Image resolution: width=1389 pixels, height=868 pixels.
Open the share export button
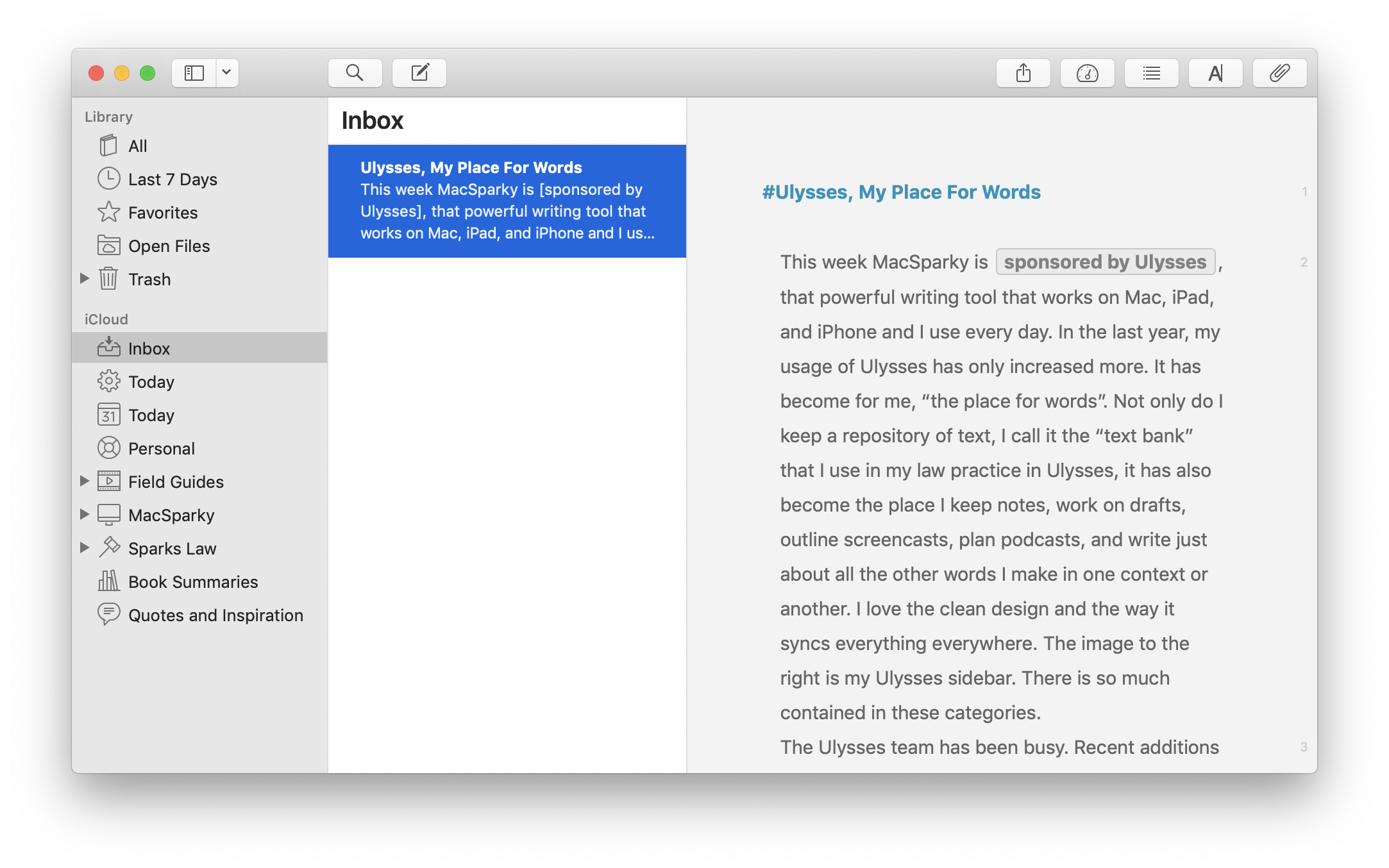[x=1023, y=73]
